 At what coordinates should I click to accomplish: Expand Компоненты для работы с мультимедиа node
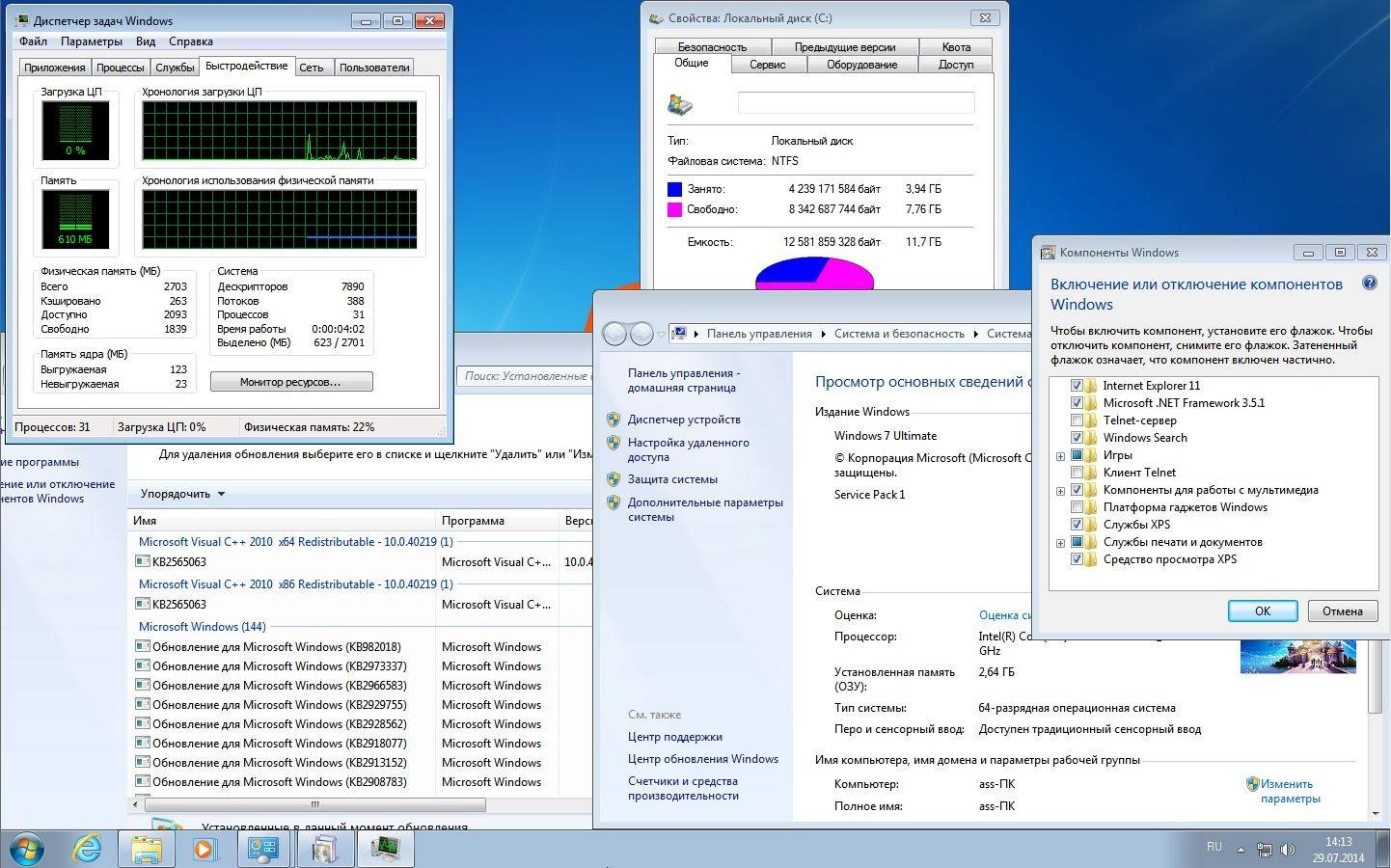tap(1061, 491)
